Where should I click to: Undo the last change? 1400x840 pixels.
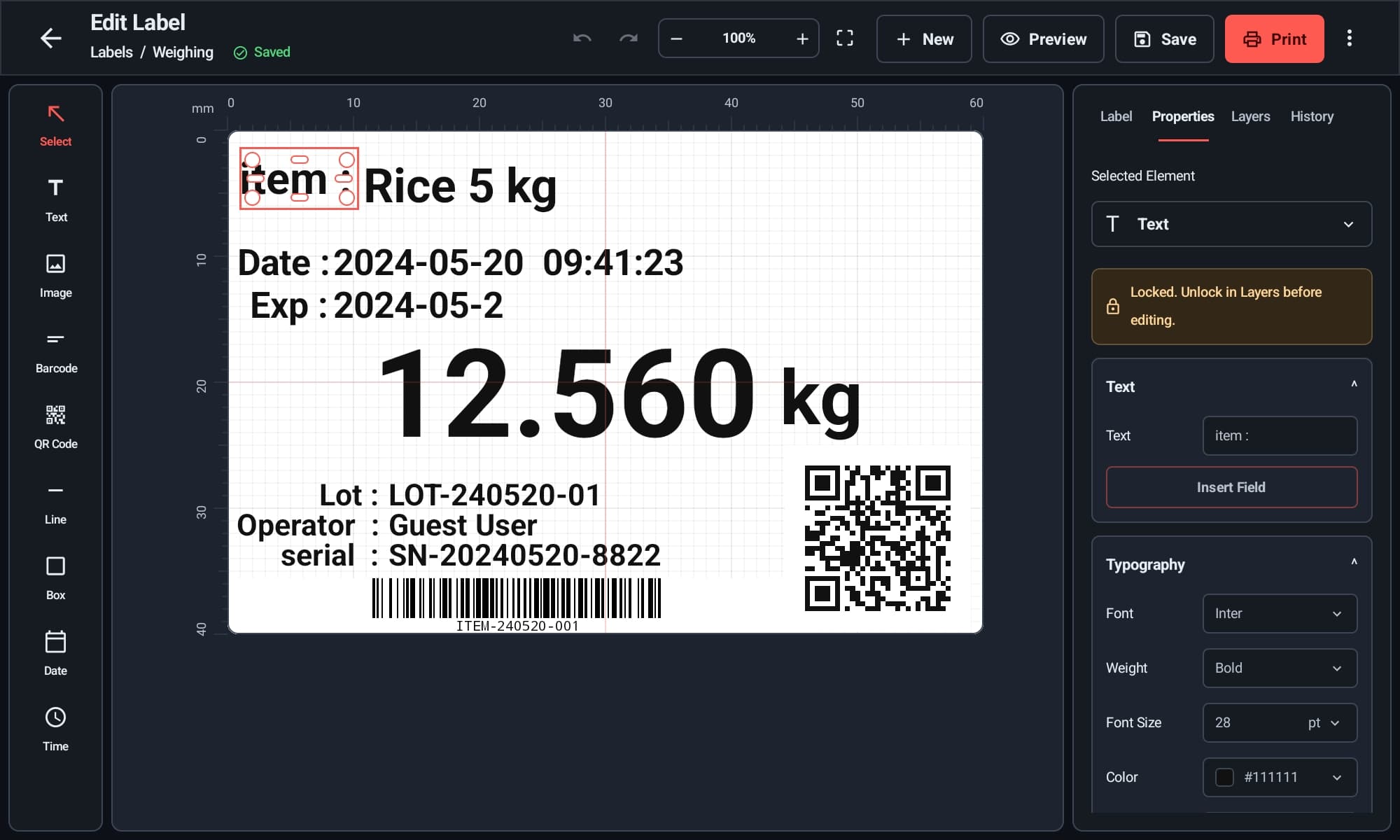point(582,38)
